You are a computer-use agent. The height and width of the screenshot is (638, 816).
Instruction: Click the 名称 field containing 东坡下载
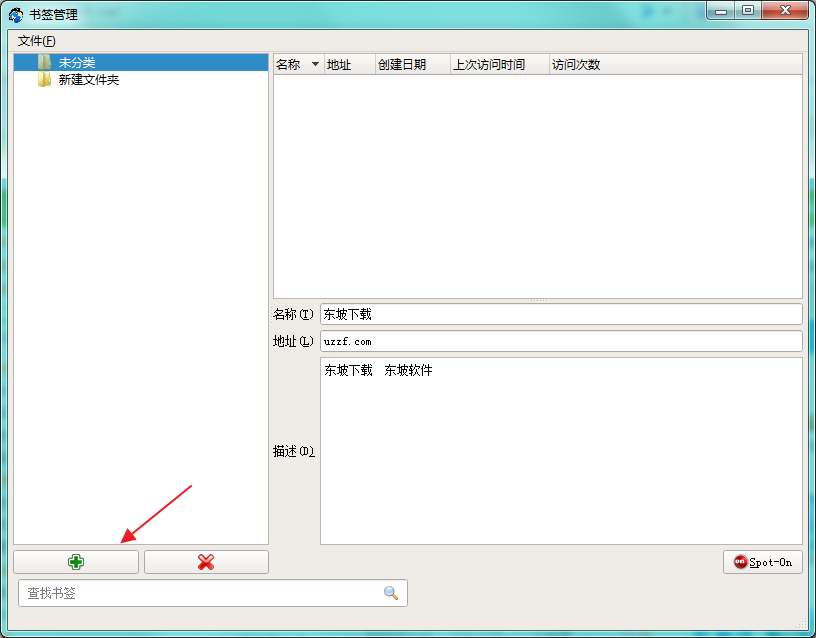point(561,314)
